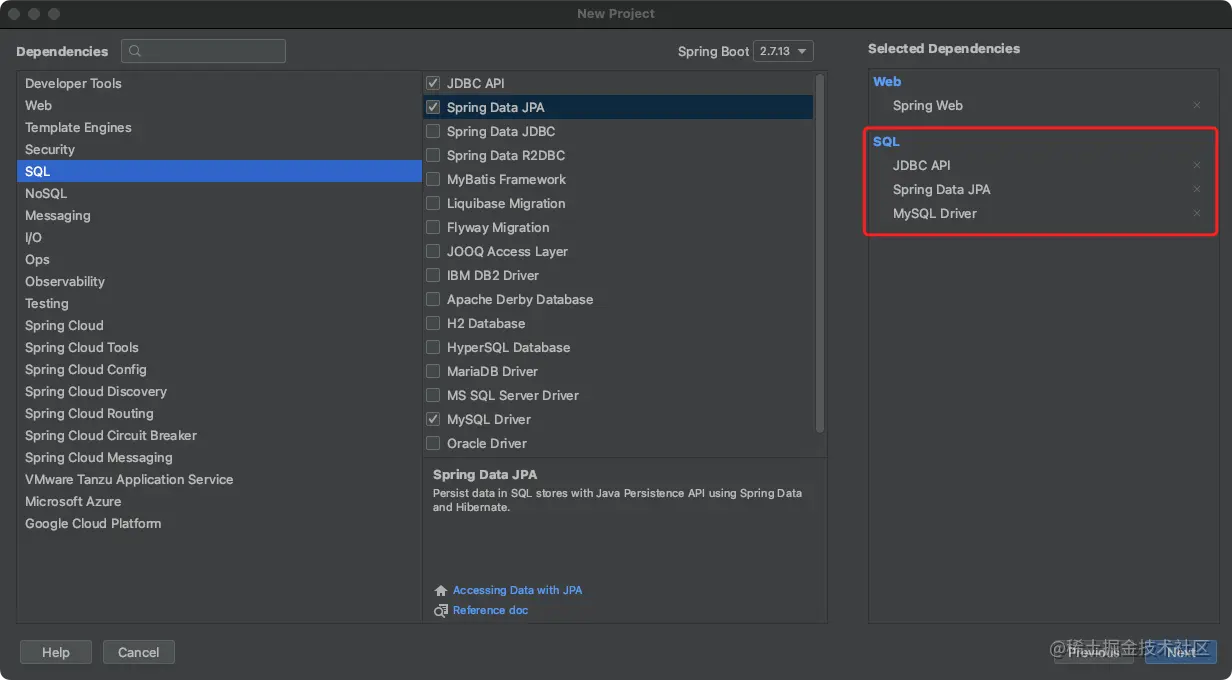
Task: Click the Help button
Action: [56, 653]
